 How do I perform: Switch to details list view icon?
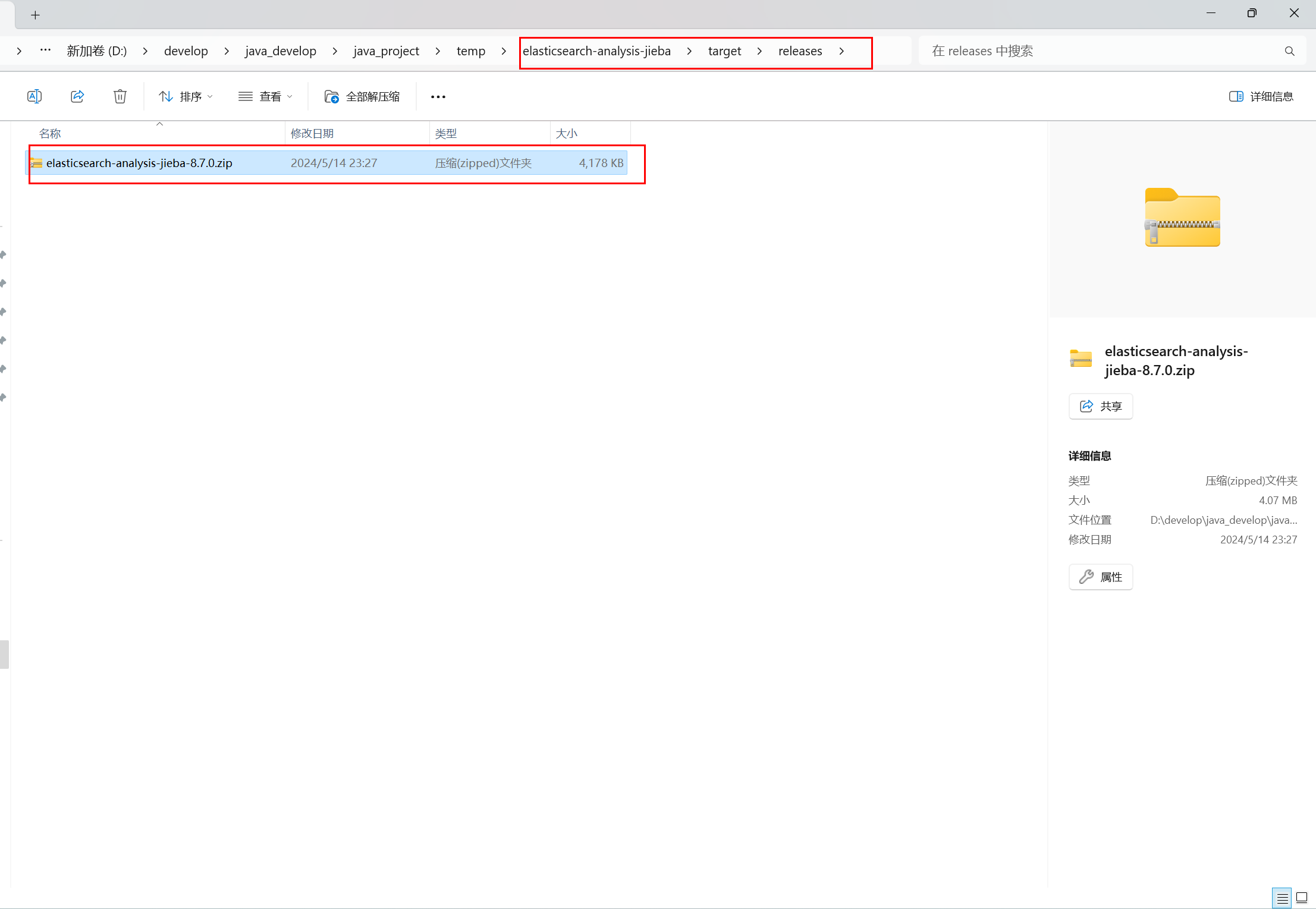pyautogui.click(x=1282, y=898)
